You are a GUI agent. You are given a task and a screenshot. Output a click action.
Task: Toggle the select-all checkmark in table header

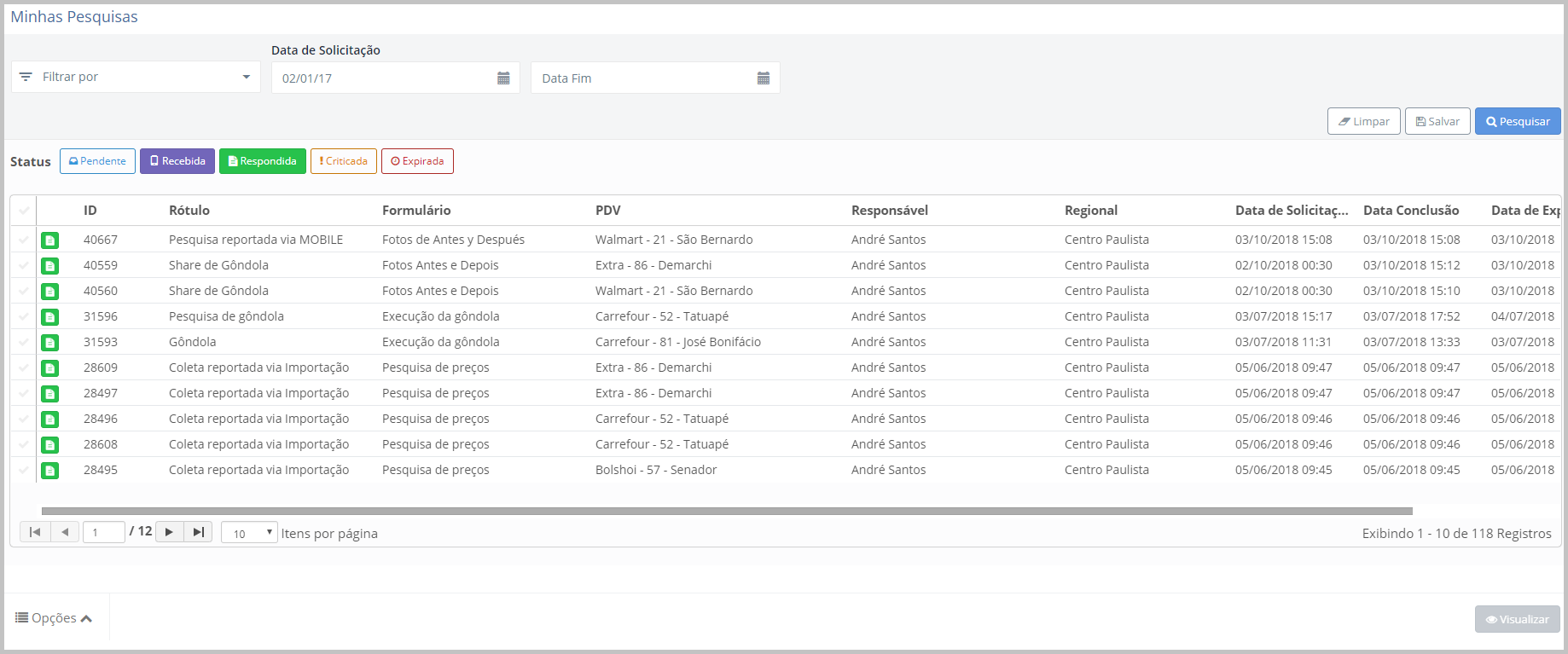(x=24, y=211)
